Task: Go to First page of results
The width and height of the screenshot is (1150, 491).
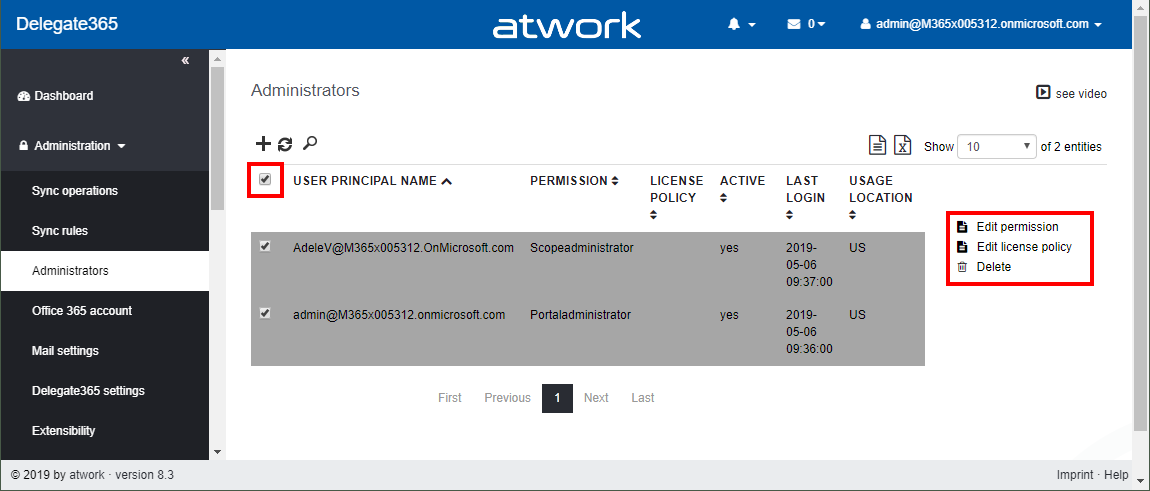Action: [x=450, y=398]
